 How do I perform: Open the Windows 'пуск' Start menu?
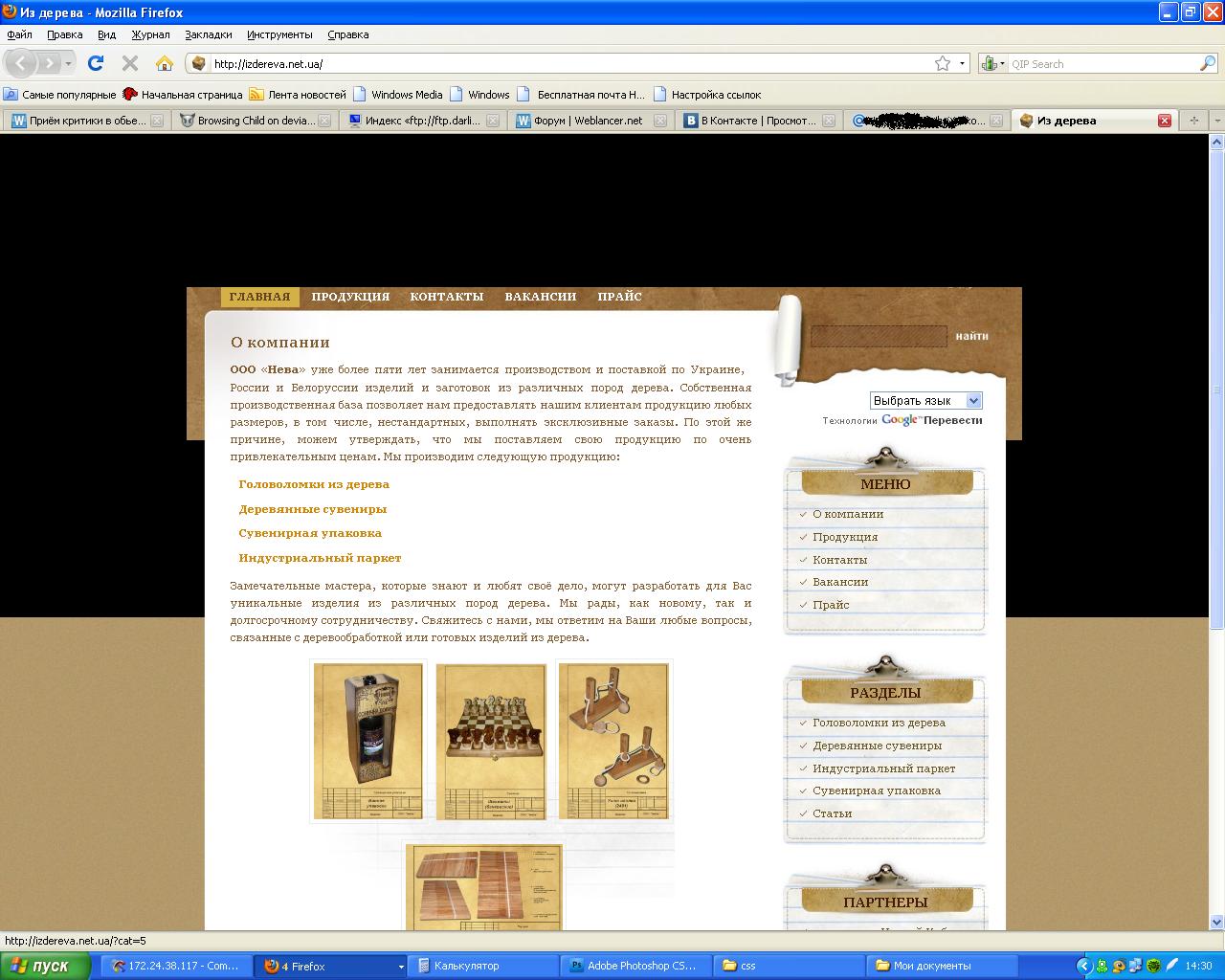tap(45, 967)
